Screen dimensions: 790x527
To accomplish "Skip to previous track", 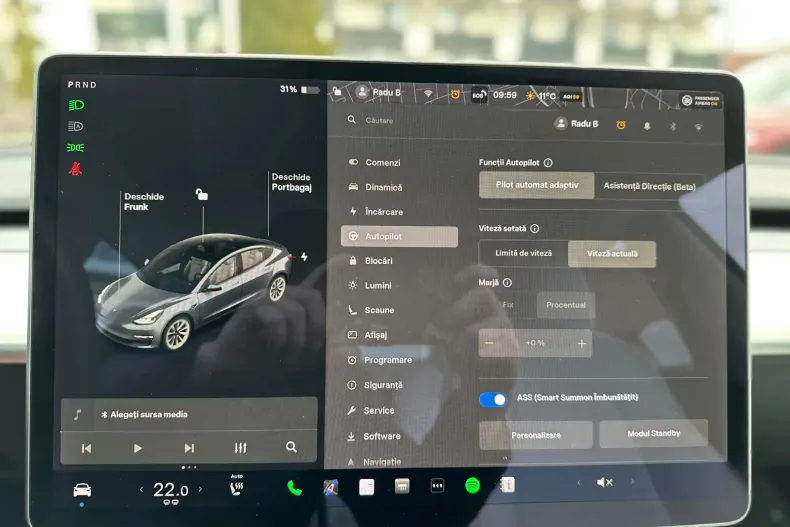I will pos(86,448).
